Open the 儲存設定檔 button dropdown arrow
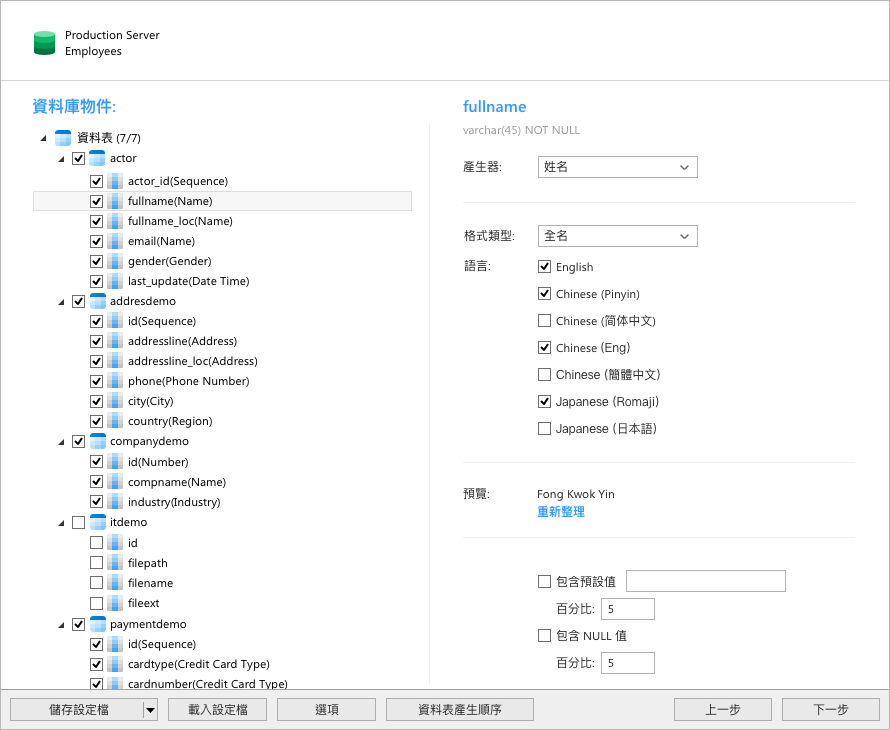 click(x=150, y=710)
